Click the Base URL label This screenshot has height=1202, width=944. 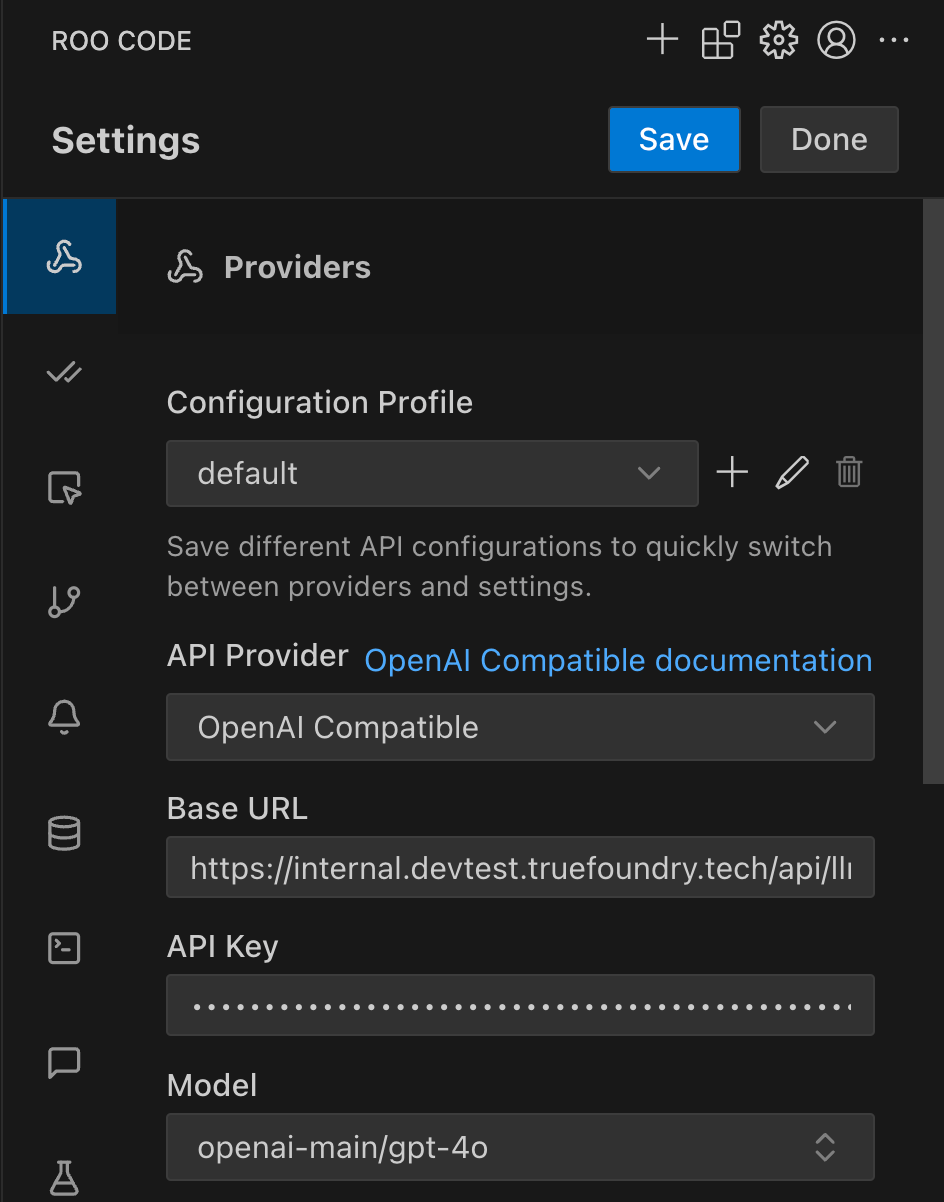tap(237, 808)
